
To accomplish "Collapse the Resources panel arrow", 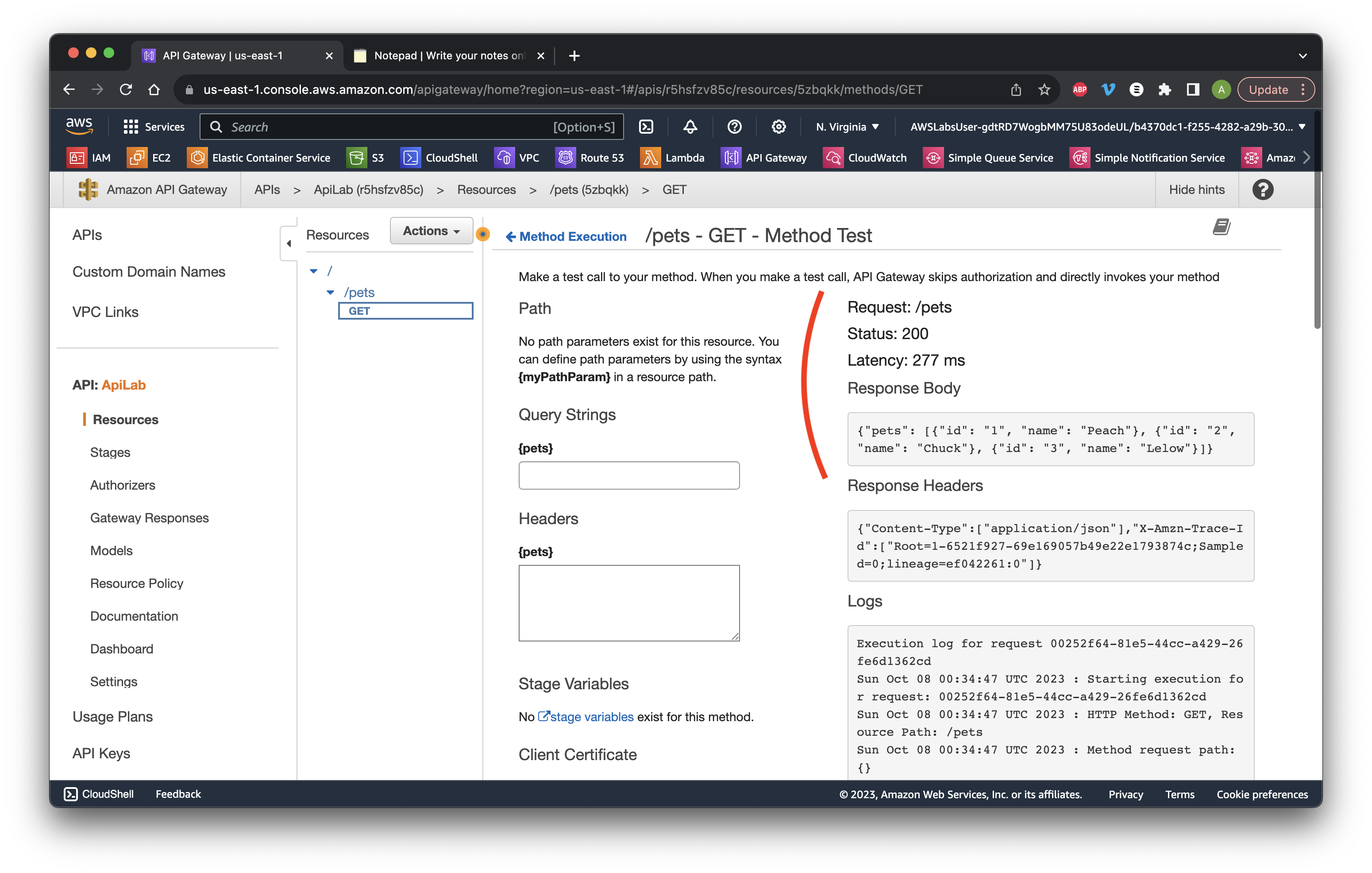I will point(289,243).
